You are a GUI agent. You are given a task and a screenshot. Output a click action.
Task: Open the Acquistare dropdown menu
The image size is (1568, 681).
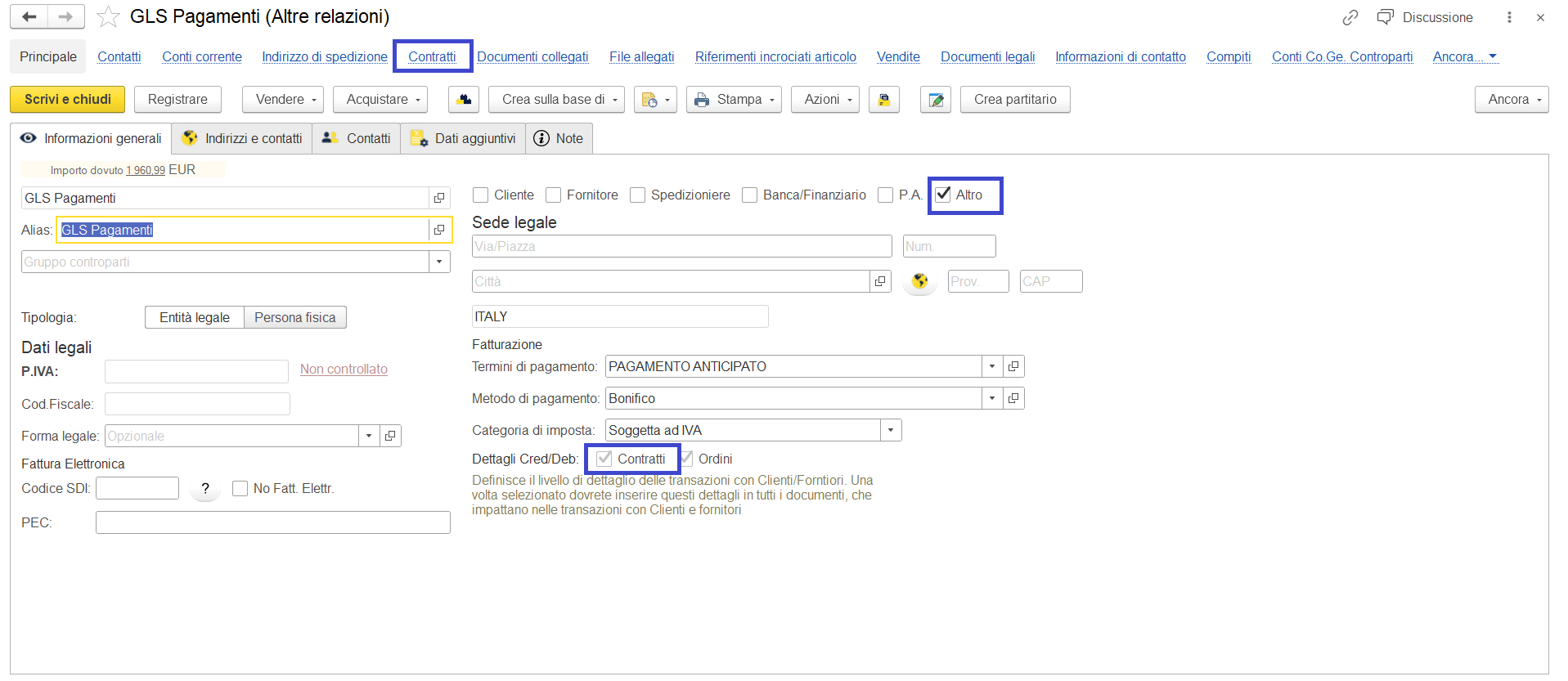[380, 100]
